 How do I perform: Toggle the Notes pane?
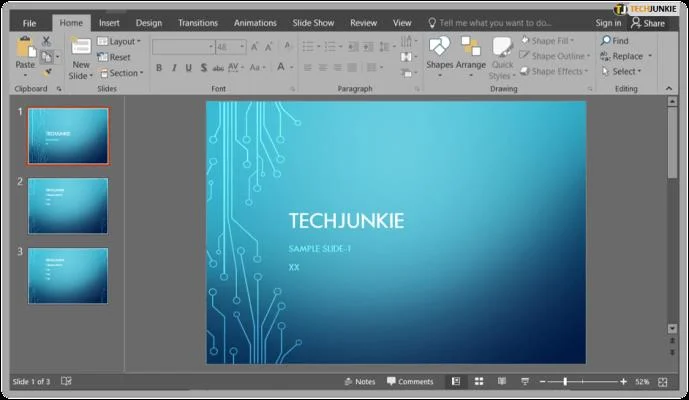[360, 382]
